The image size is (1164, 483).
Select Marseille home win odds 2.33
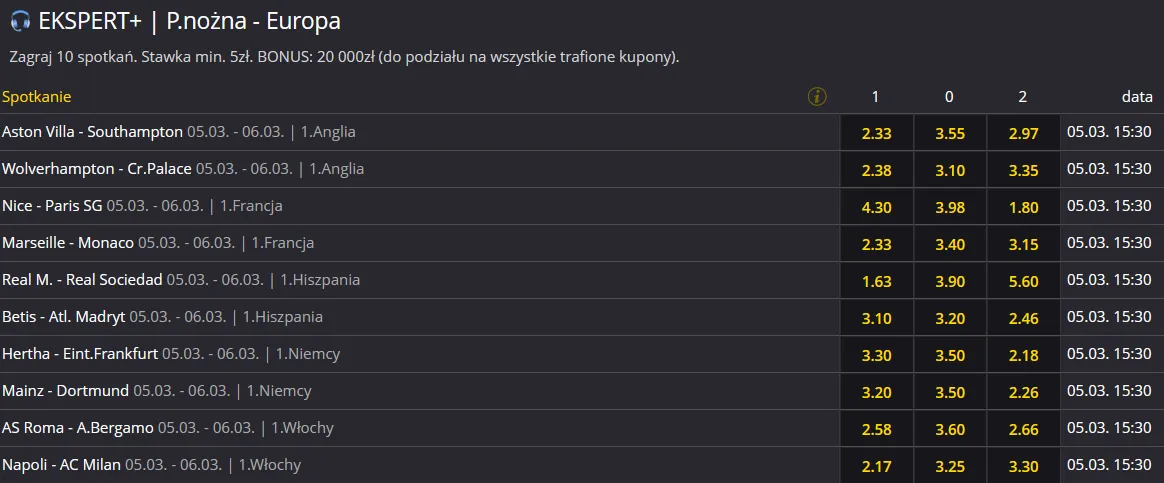coord(876,244)
